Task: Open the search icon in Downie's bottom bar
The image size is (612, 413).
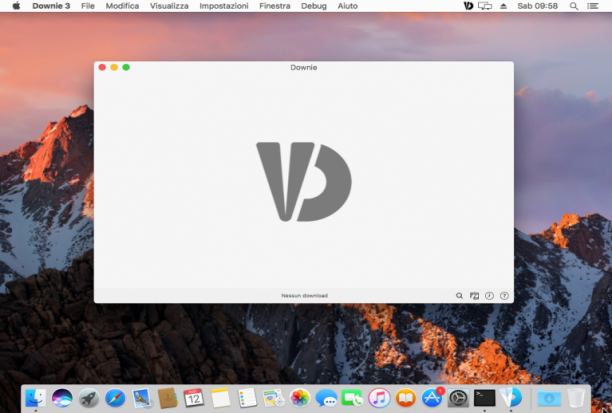Action: coord(459,296)
